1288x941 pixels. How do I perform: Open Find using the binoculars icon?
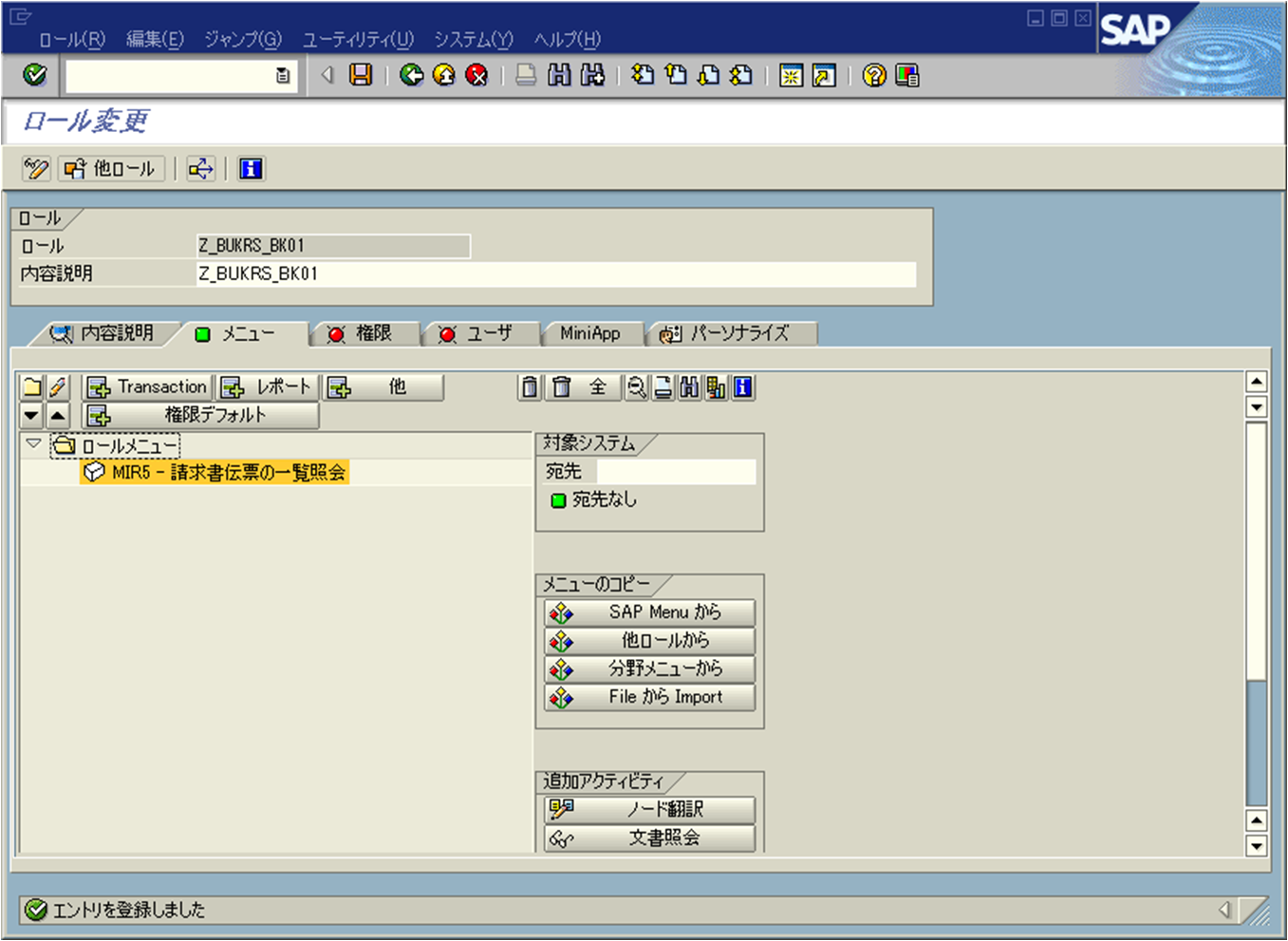[559, 76]
